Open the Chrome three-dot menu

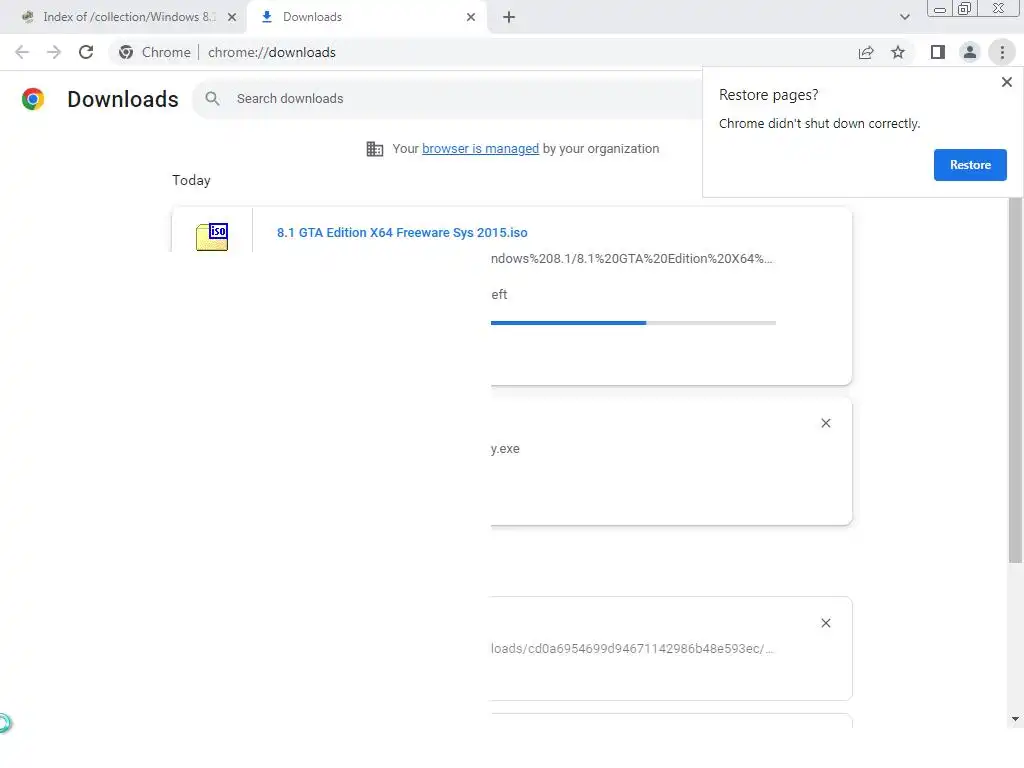tap(1002, 52)
